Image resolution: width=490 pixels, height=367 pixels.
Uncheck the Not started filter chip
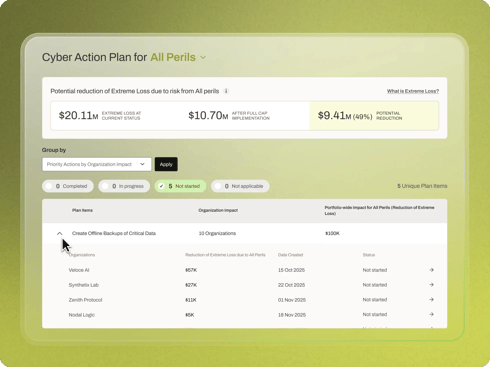[x=180, y=186]
